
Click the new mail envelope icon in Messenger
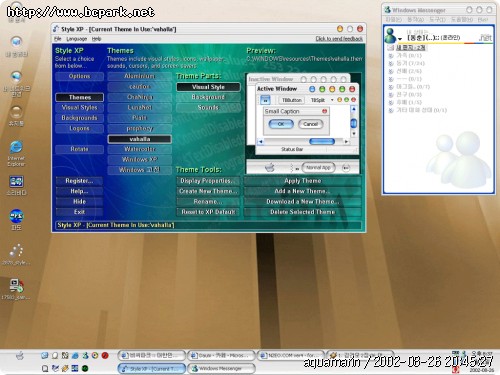[x=391, y=48]
